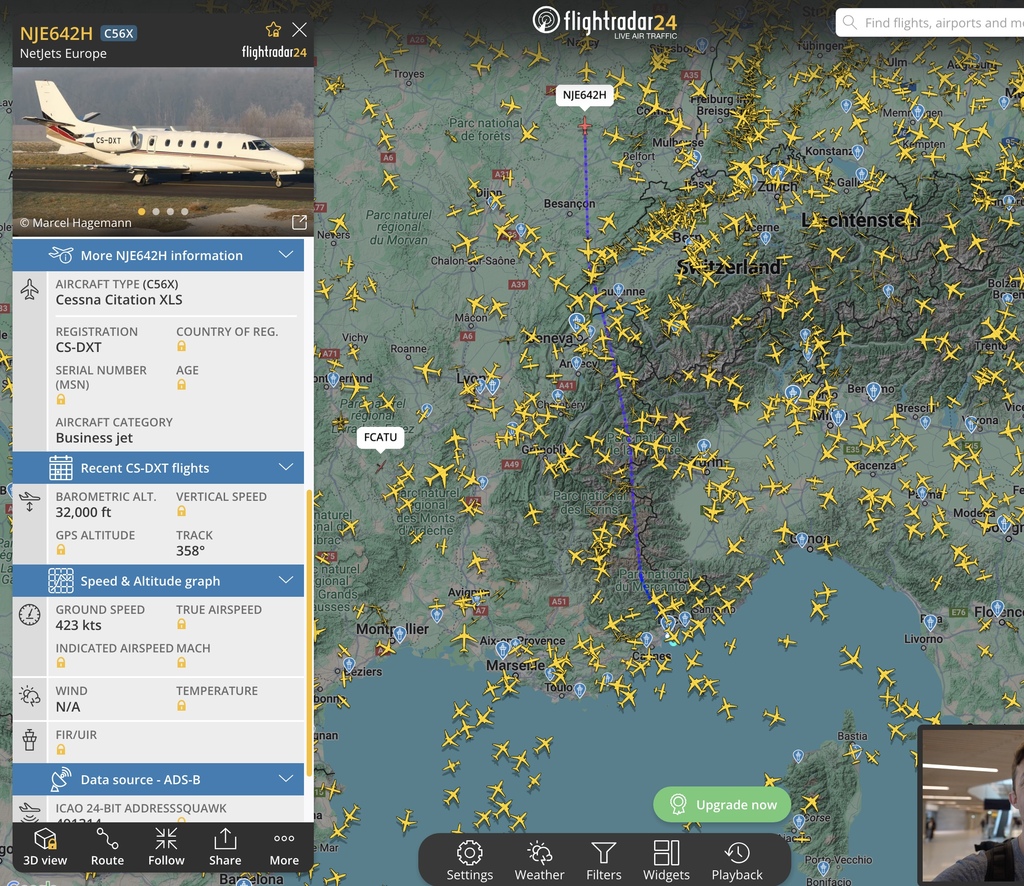Click the locked Indicated Airspeed padlock

[x=61, y=663]
